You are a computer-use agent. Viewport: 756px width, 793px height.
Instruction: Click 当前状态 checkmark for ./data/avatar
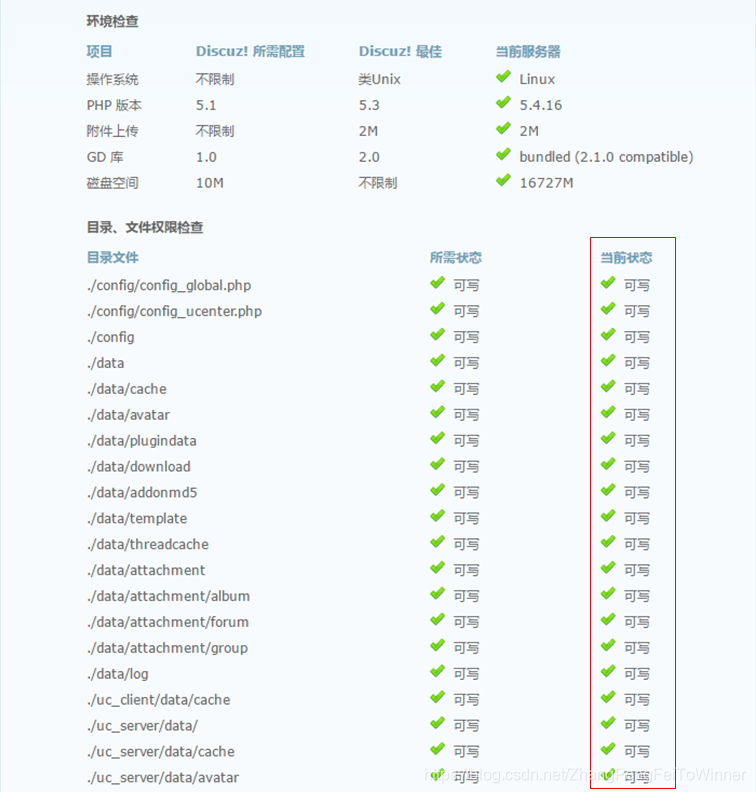click(608, 412)
